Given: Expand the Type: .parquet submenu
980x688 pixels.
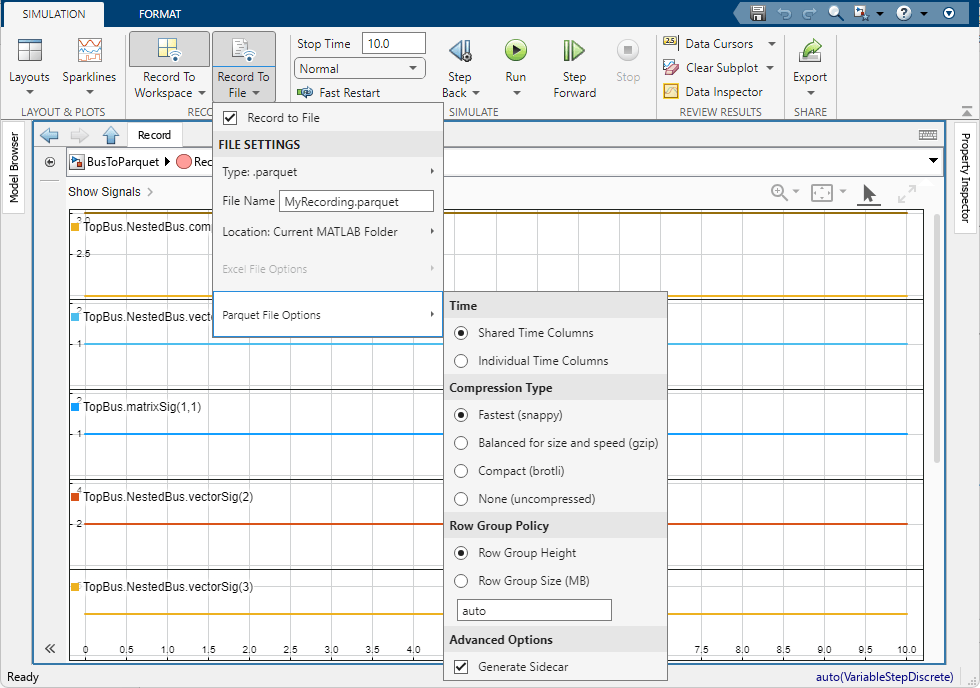Looking at the screenshot, I should point(328,172).
